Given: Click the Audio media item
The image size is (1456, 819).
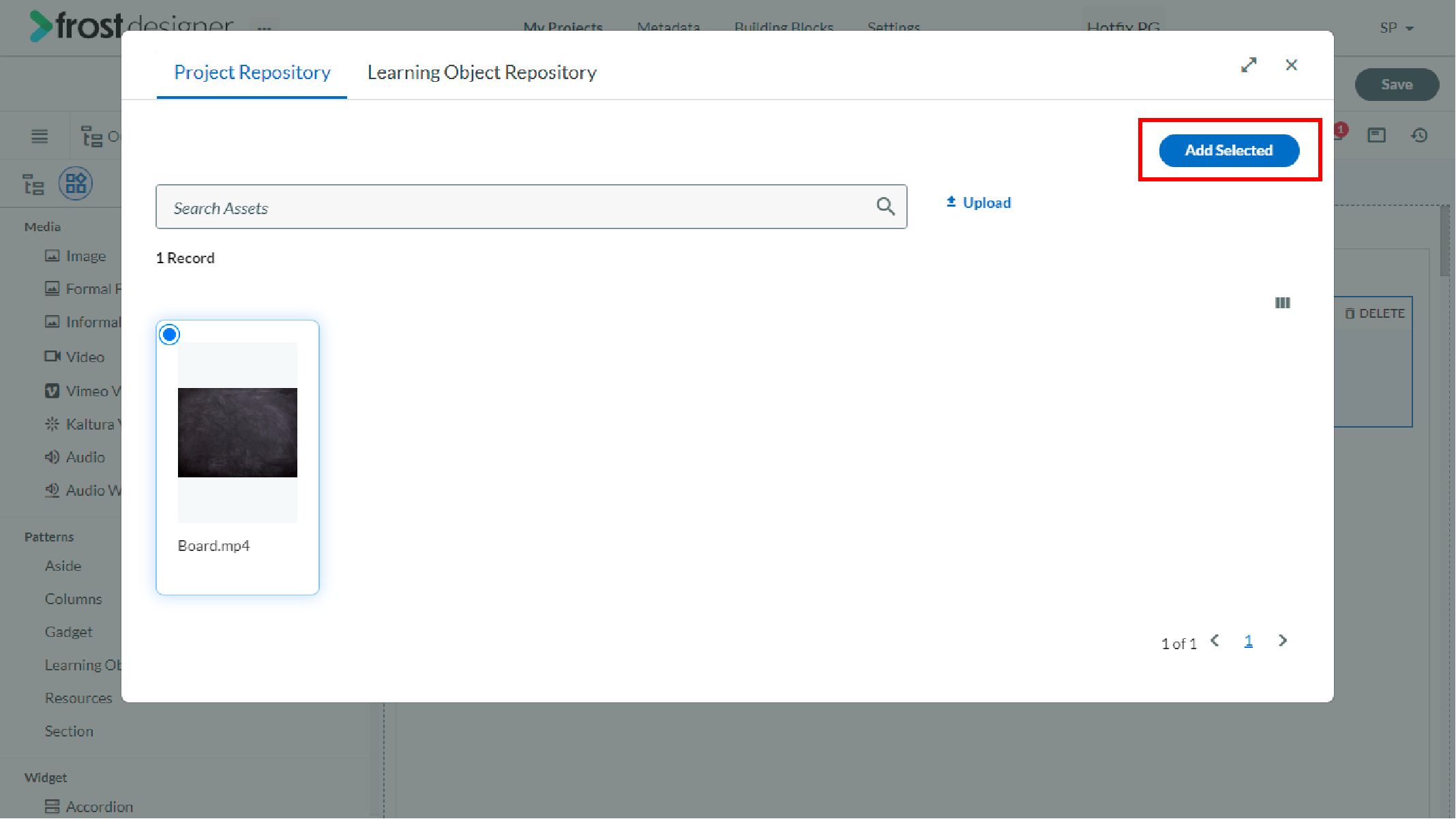Looking at the screenshot, I should [74, 457].
